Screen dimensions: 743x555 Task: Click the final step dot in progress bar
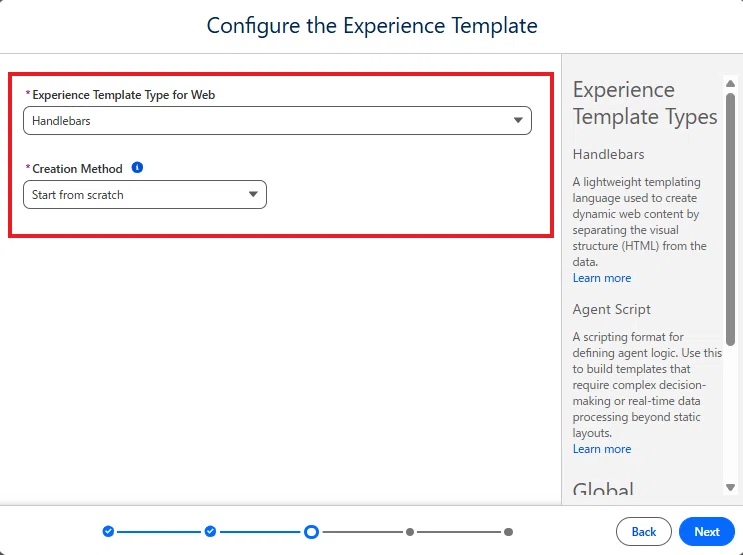[508, 532]
